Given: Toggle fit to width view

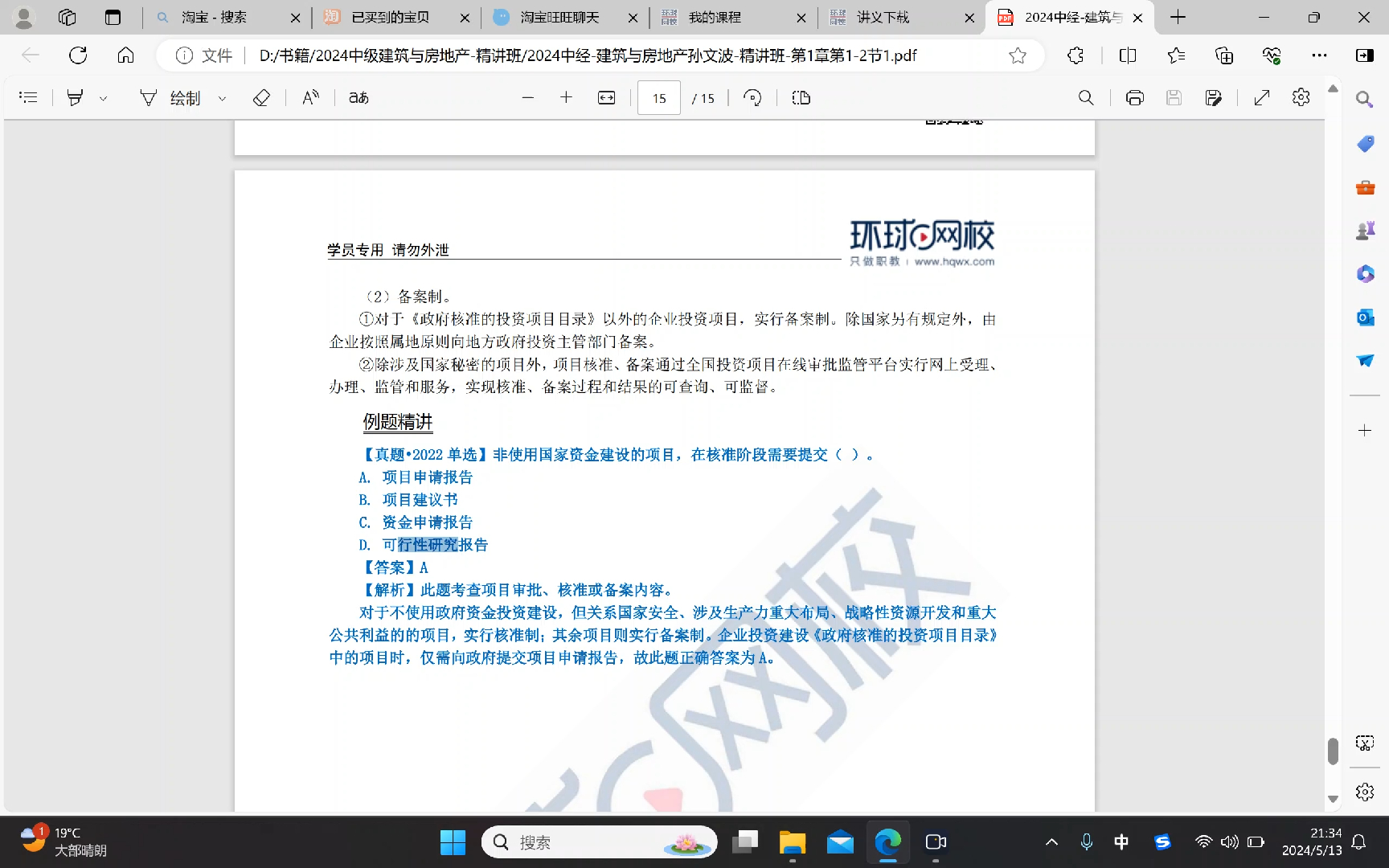Looking at the screenshot, I should click(x=606, y=98).
